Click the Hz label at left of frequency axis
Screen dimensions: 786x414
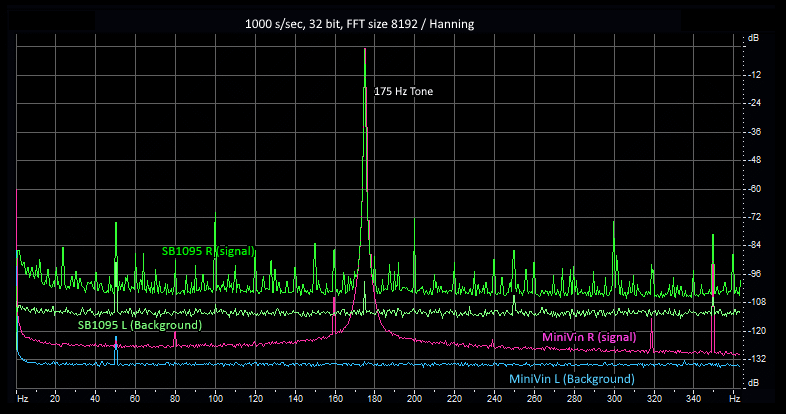point(21,398)
